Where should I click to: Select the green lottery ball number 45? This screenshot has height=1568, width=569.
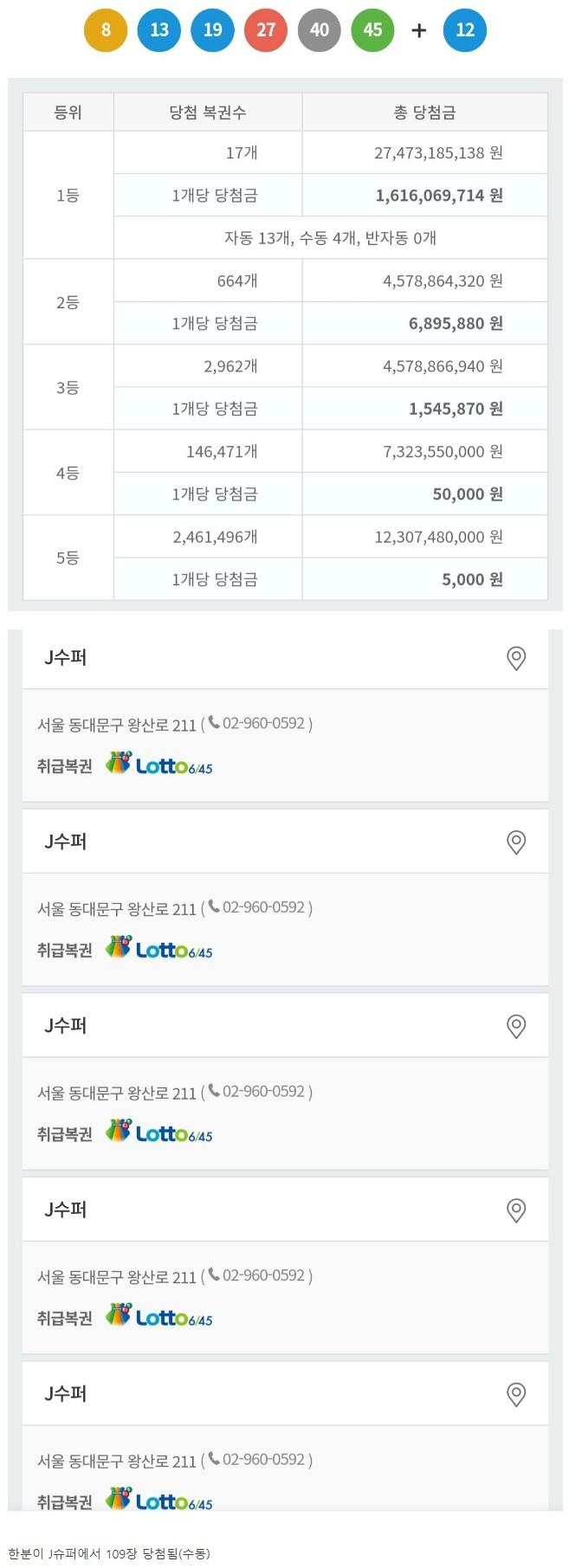[373, 30]
